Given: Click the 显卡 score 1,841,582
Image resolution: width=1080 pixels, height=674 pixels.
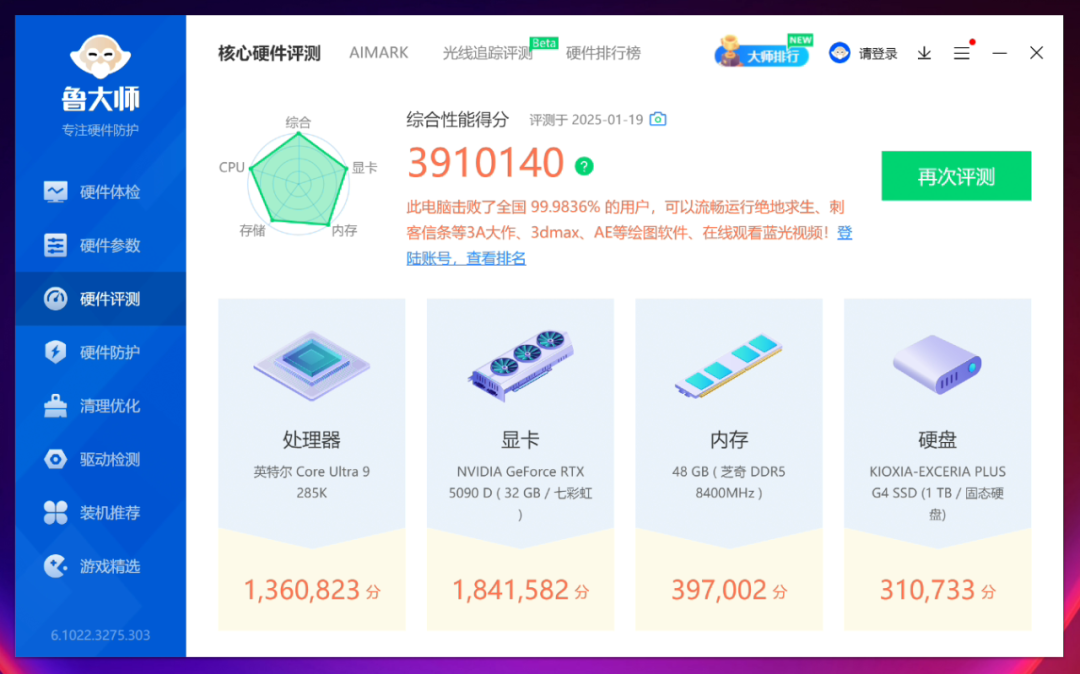Looking at the screenshot, I should coord(510,590).
